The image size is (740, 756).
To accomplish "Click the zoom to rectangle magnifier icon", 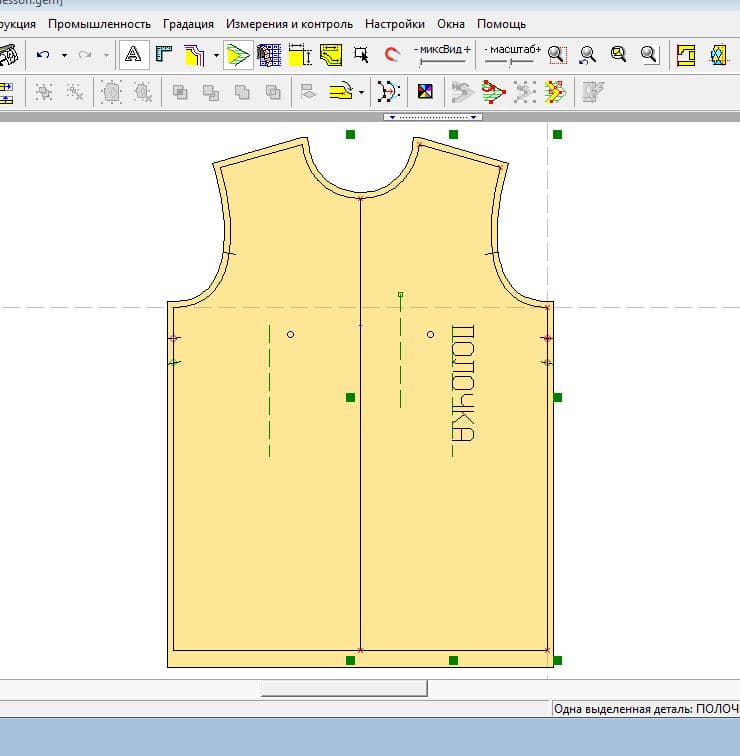I will [557, 54].
